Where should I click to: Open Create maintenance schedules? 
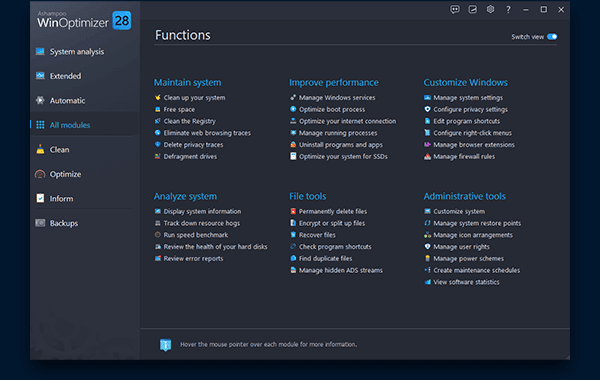point(477,271)
